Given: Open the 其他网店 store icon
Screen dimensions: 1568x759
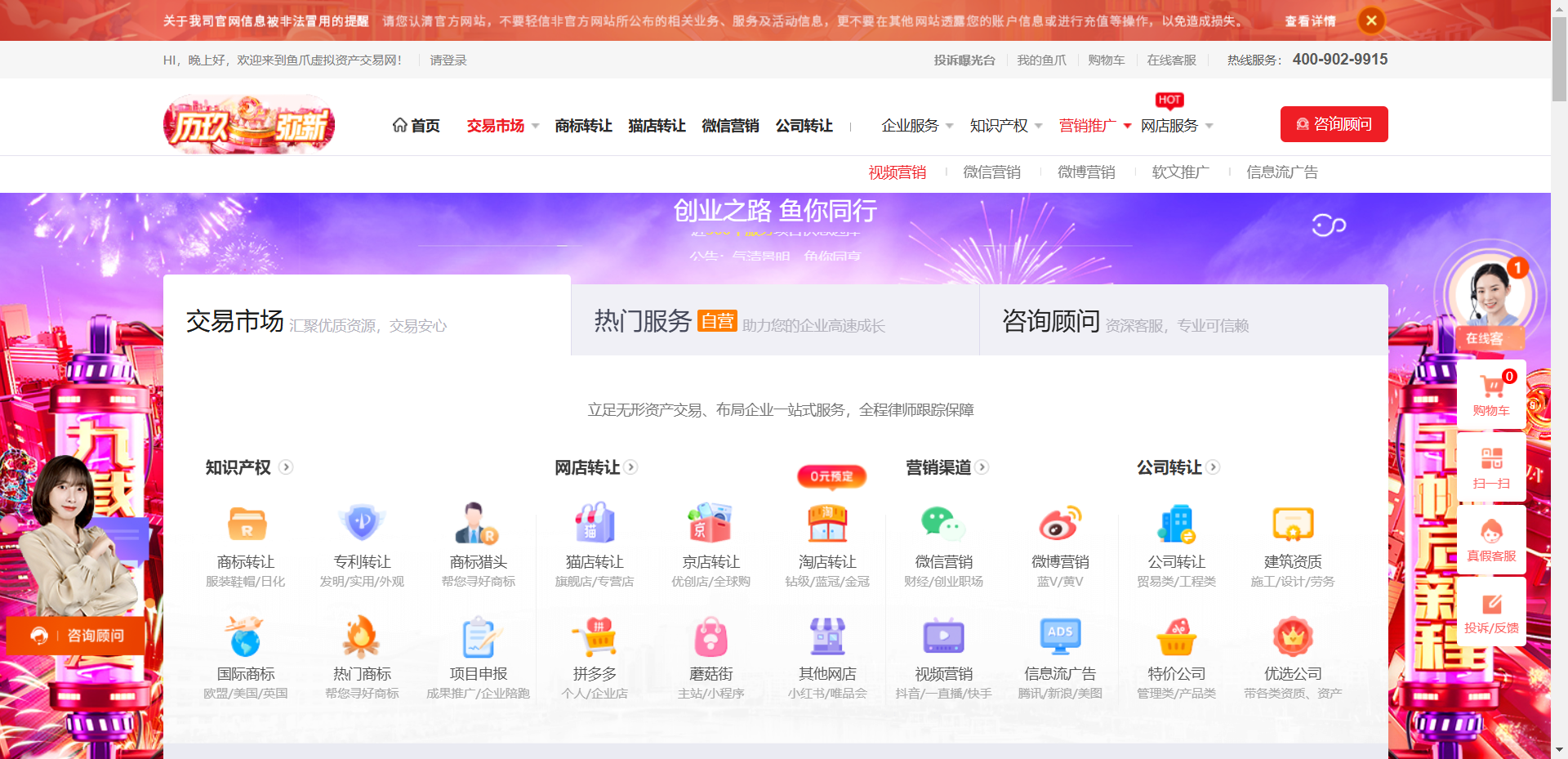Looking at the screenshot, I should point(827,636).
